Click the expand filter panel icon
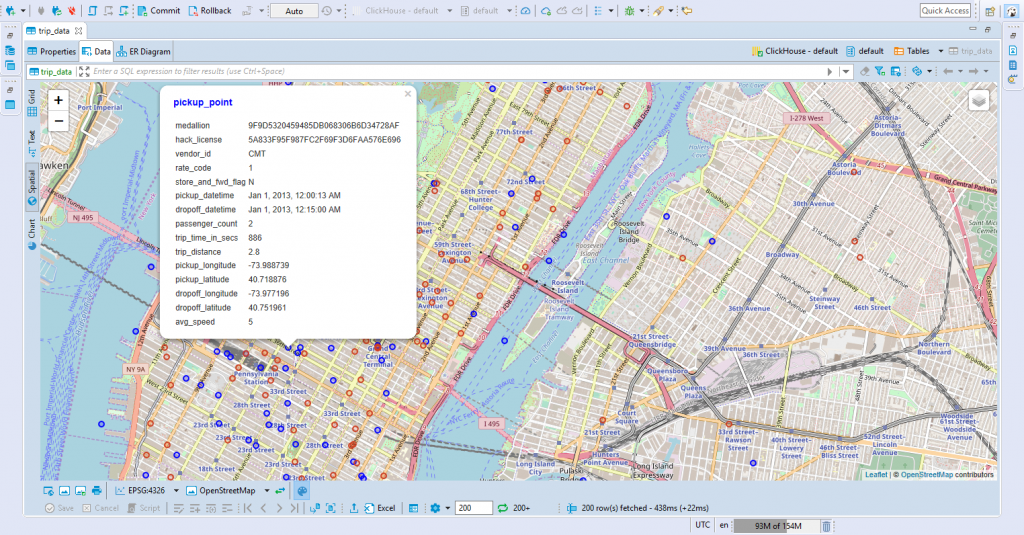1024x535 pixels. click(84, 71)
